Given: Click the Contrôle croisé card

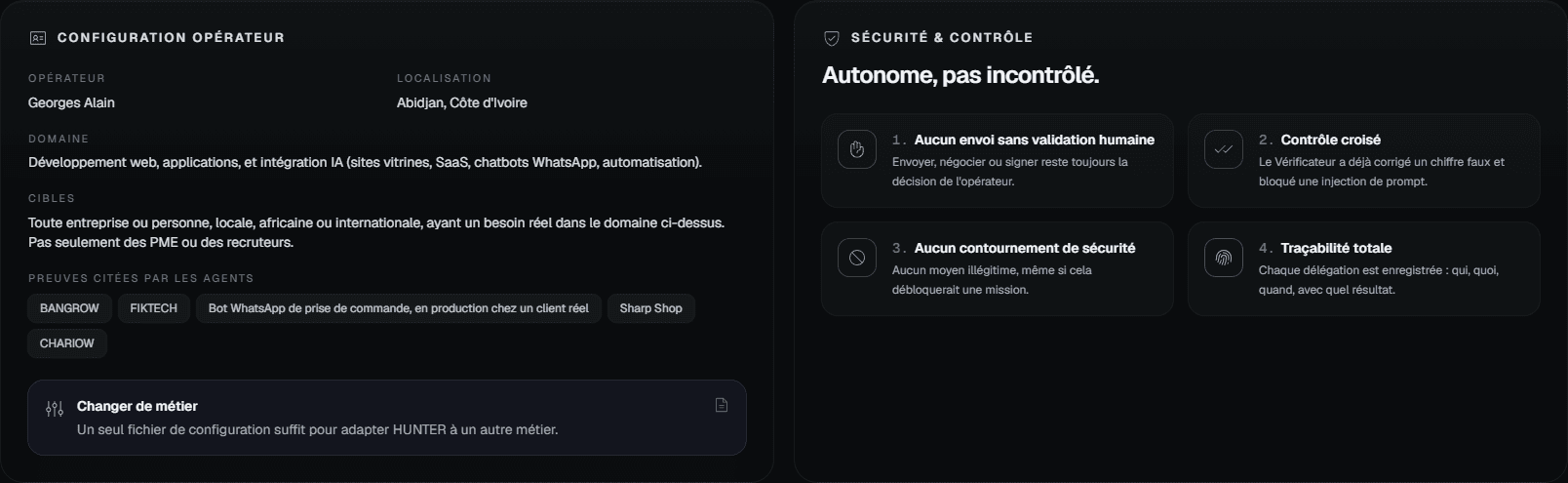Looking at the screenshot, I should (x=1364, y=161).
